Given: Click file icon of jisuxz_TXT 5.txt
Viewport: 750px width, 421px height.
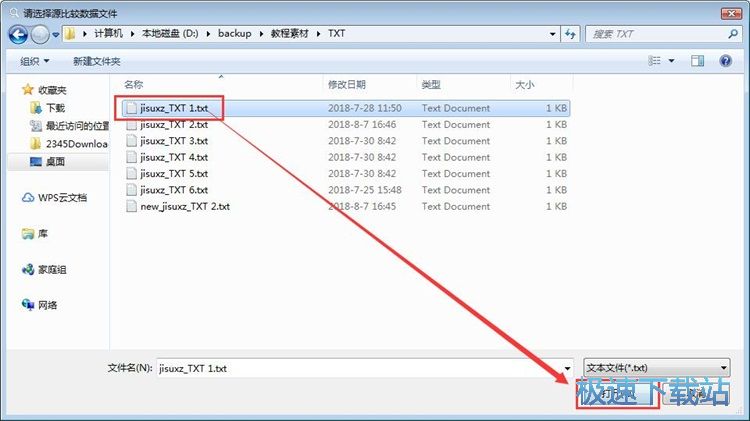Looking at the screenshot, I should (132, 173).
